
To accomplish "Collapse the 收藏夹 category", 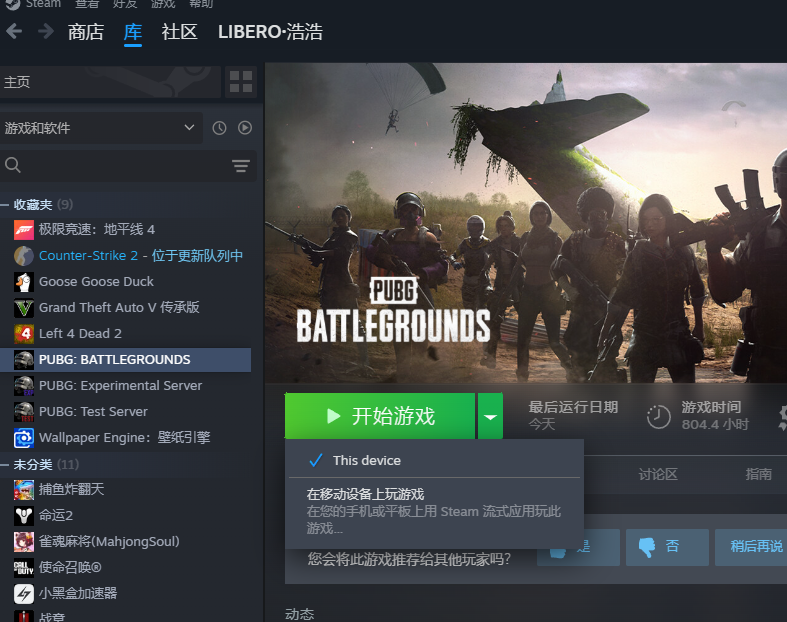I will [x=7, y=204].
